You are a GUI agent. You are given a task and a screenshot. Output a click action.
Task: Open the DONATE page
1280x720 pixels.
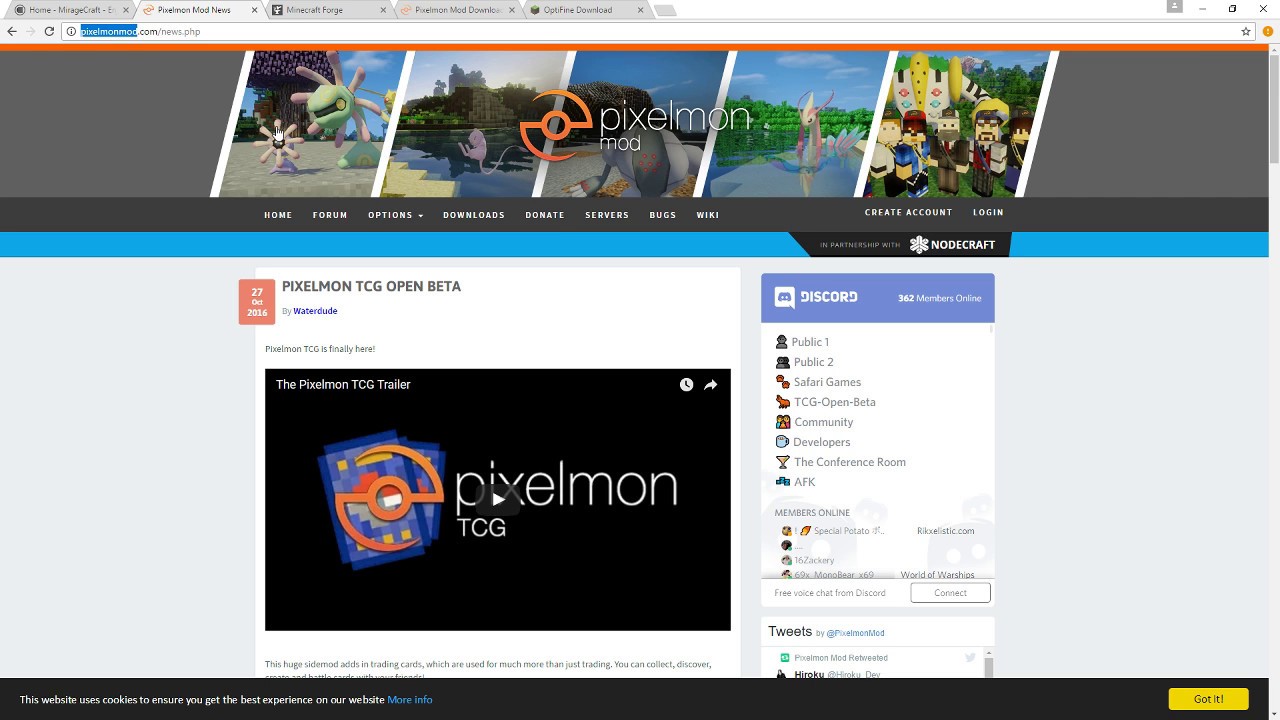[x=545, y=215]
